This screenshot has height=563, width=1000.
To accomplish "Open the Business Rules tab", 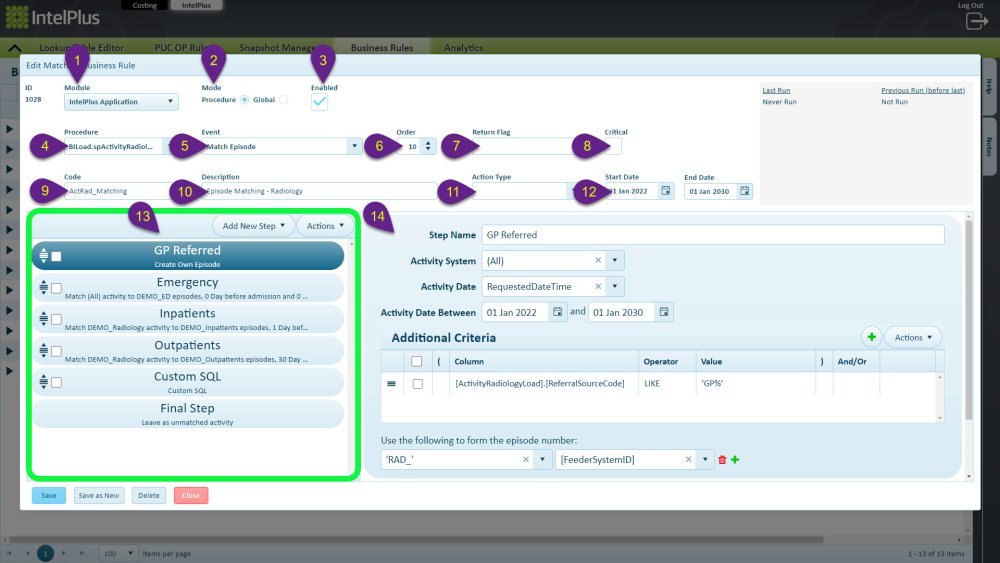I will (382, 48).
